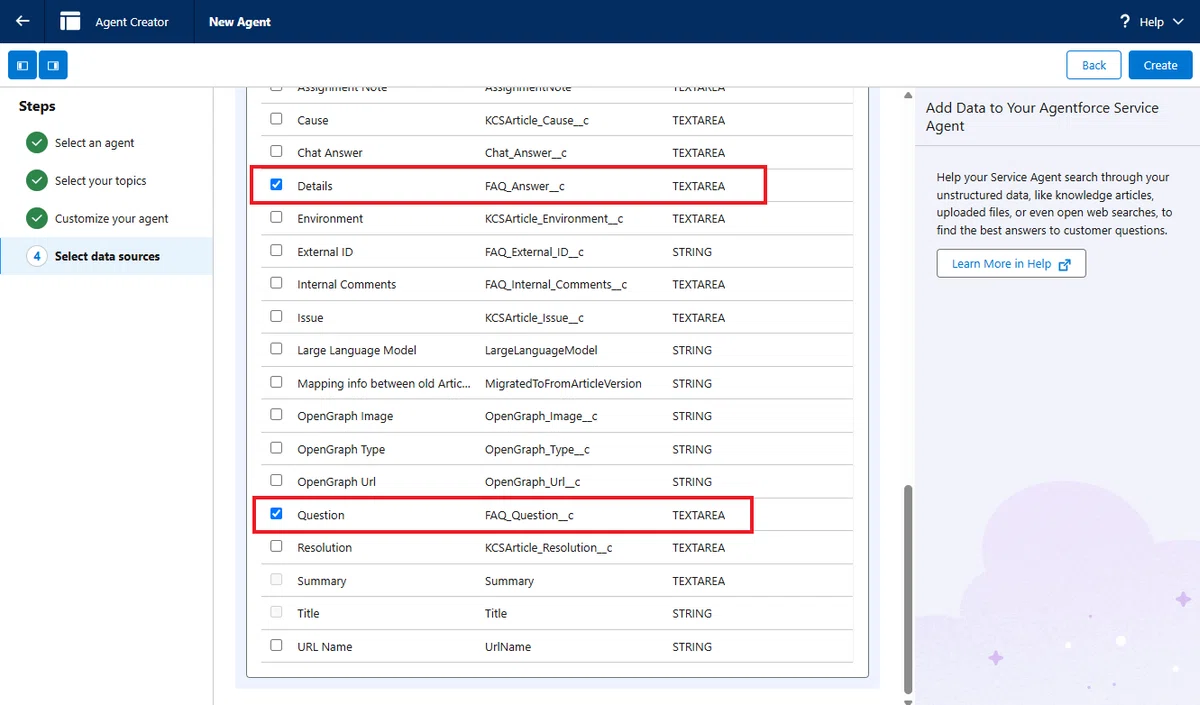Click the LargeLanguageModel API name cell
The width and height of the screenshot is (1200, 705).
point(541,351)
